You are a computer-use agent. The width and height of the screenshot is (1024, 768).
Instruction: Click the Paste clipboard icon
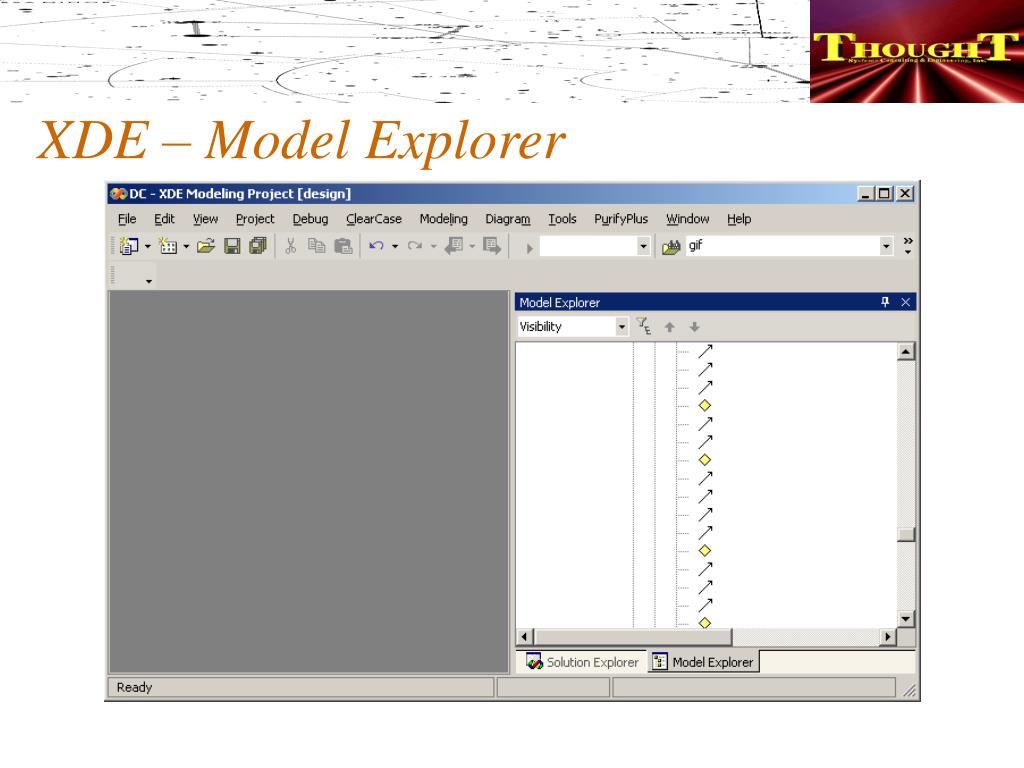pos(343,246)
